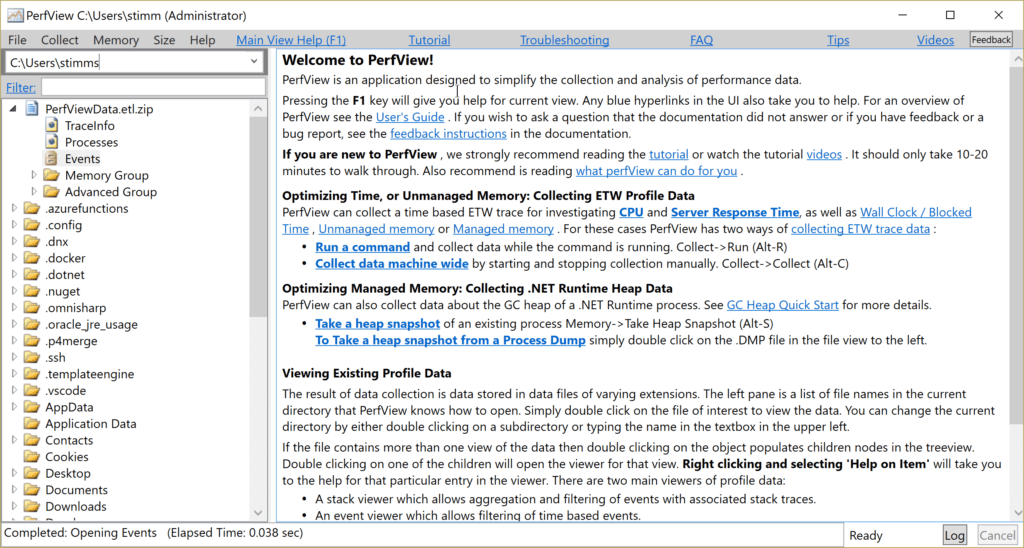Click the Application Data folder icon
Screen dimensions: 1024x548
[32, 423]
